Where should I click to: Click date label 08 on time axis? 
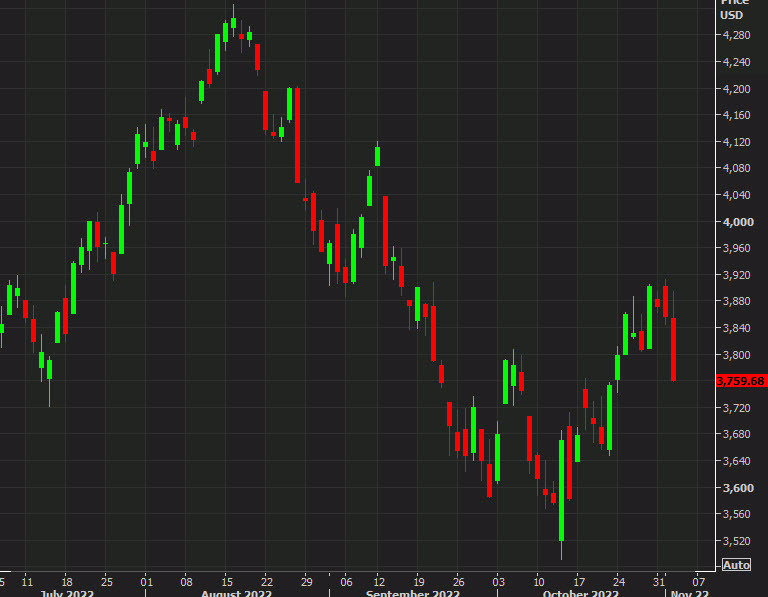tap(187, 582)
